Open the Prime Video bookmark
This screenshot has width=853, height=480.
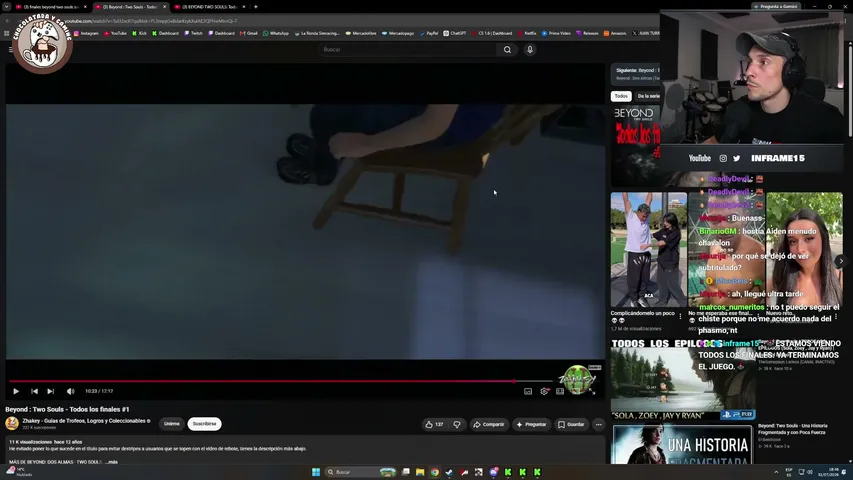point(556,33)
